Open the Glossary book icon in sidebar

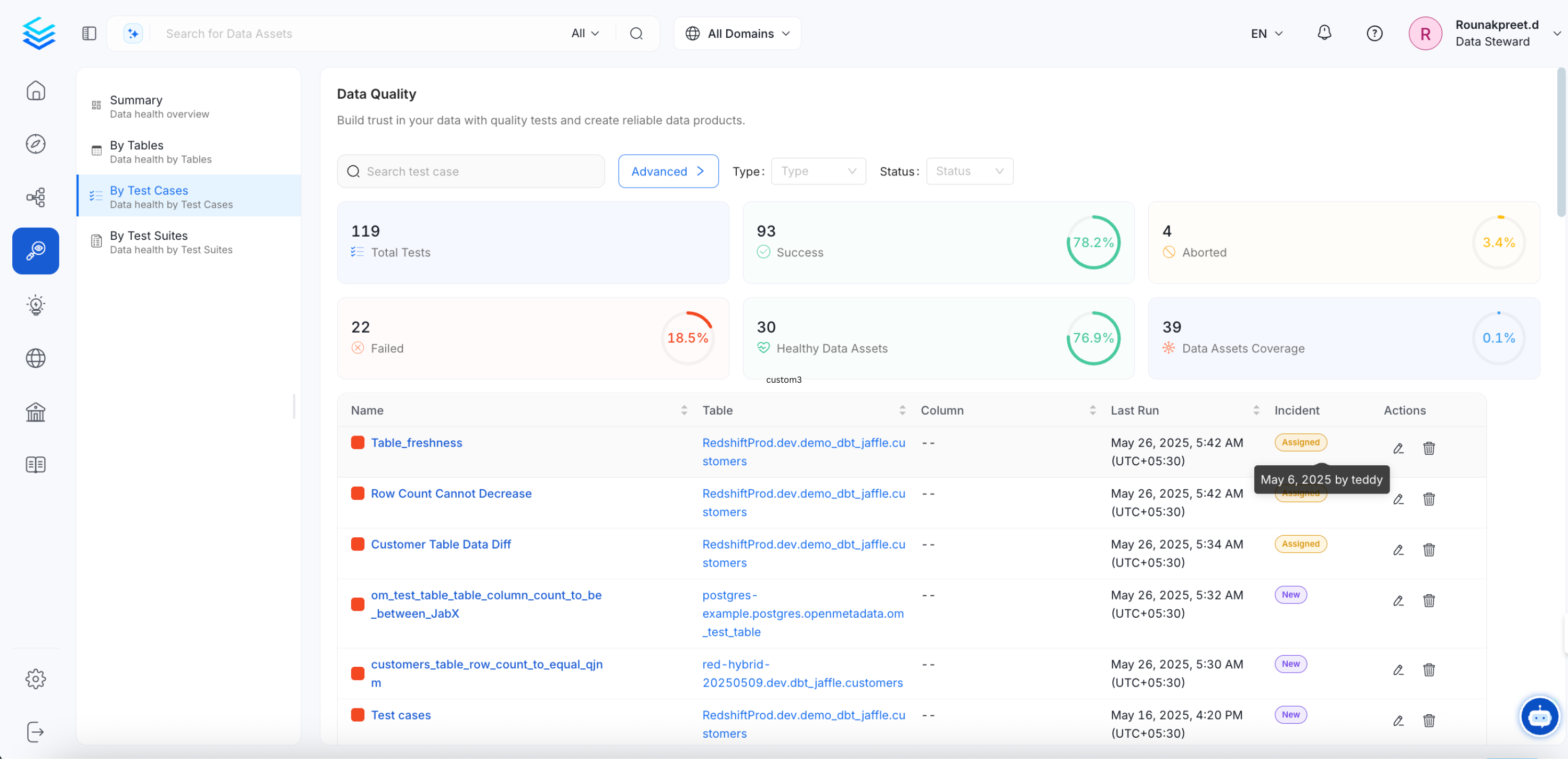pyautogui.click(x=36, y=465)
